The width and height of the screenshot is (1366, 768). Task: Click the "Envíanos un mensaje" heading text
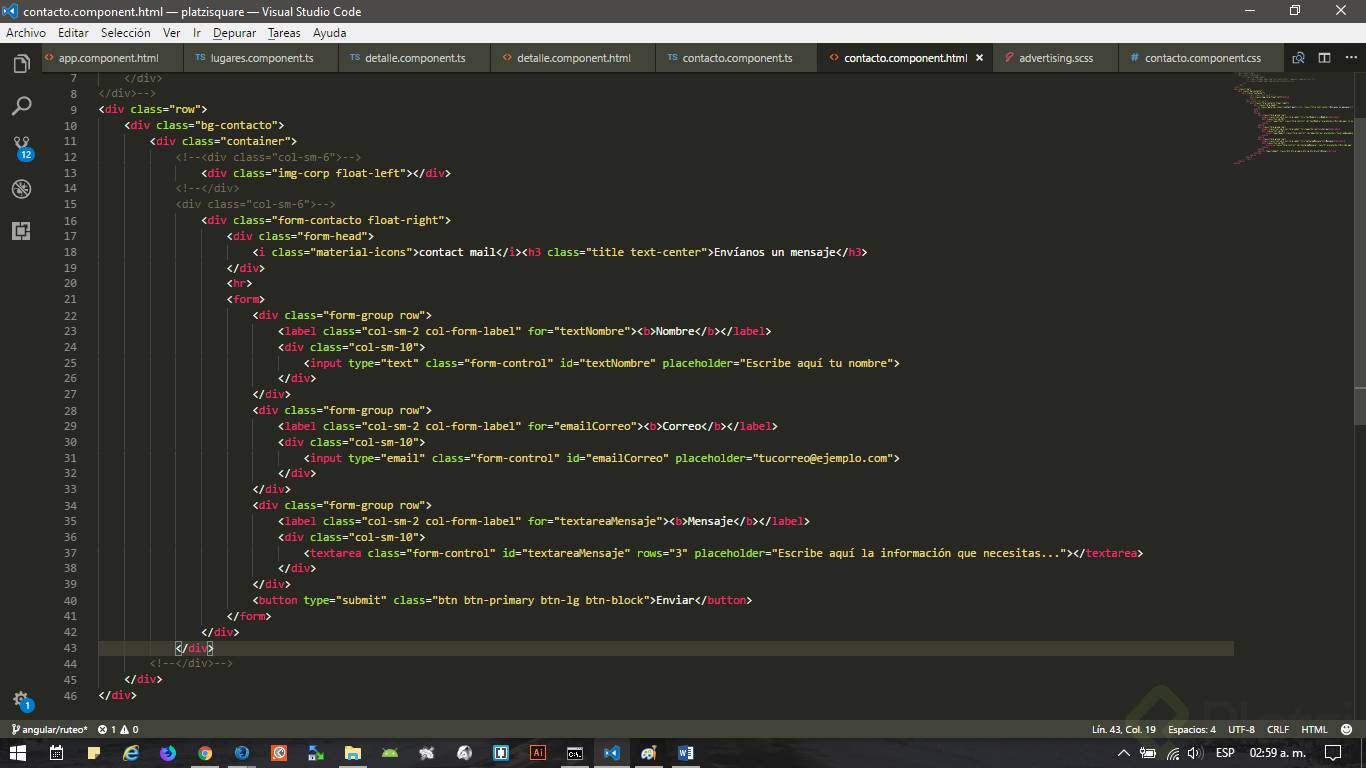click(x=774, y=252)
